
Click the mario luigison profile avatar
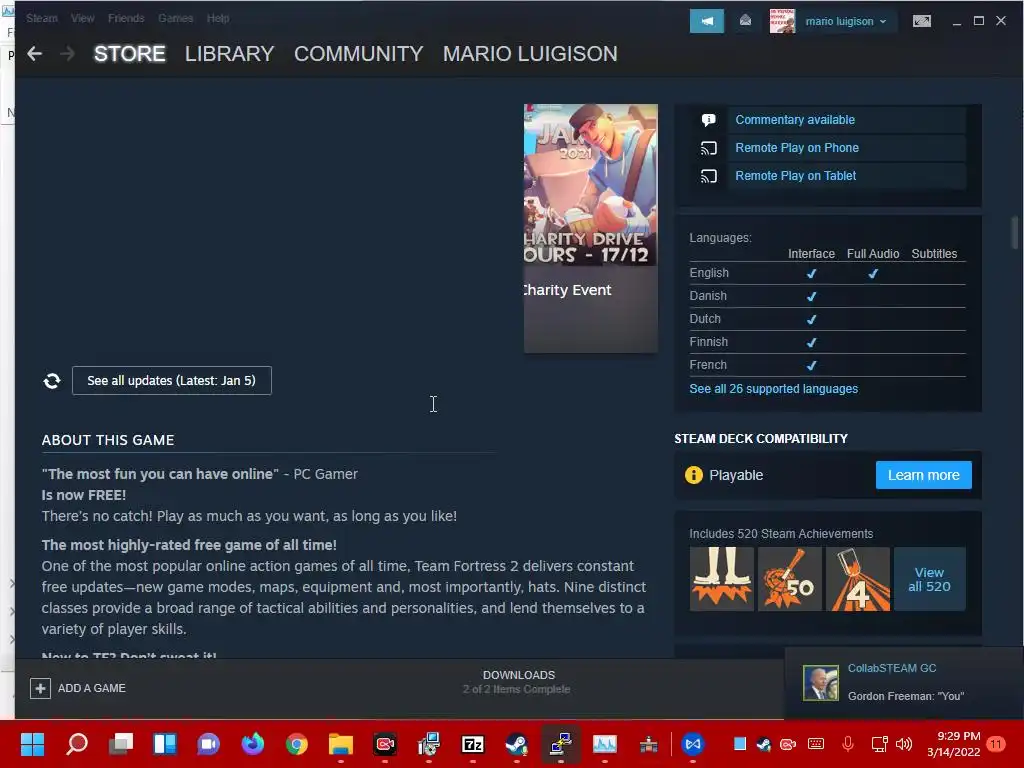(x=782, y=21)
